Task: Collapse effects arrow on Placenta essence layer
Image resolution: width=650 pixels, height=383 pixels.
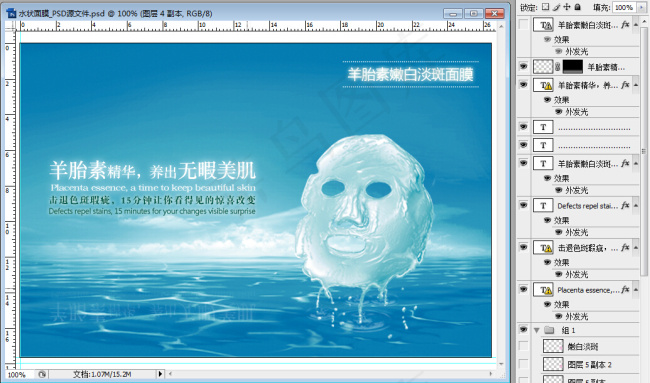Action: pyautogui.click(x=635, y=290)
